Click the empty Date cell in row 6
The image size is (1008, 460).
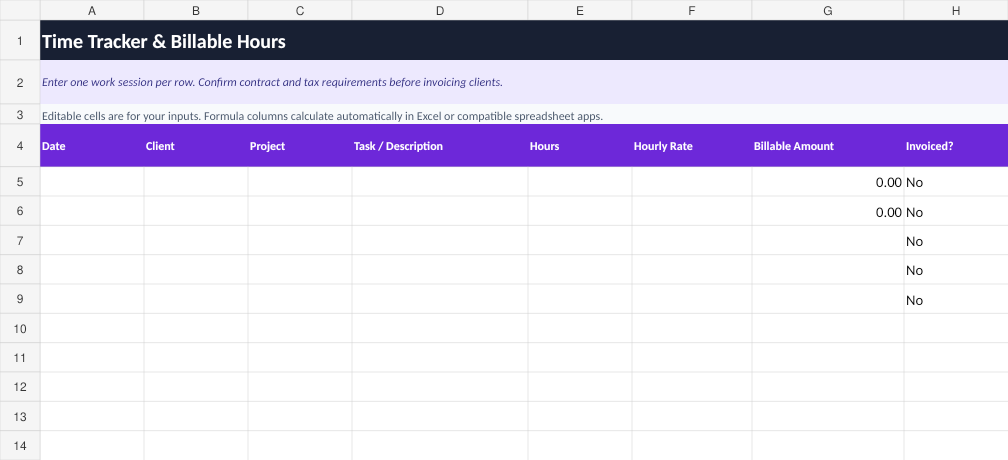[x=92, y=211]
